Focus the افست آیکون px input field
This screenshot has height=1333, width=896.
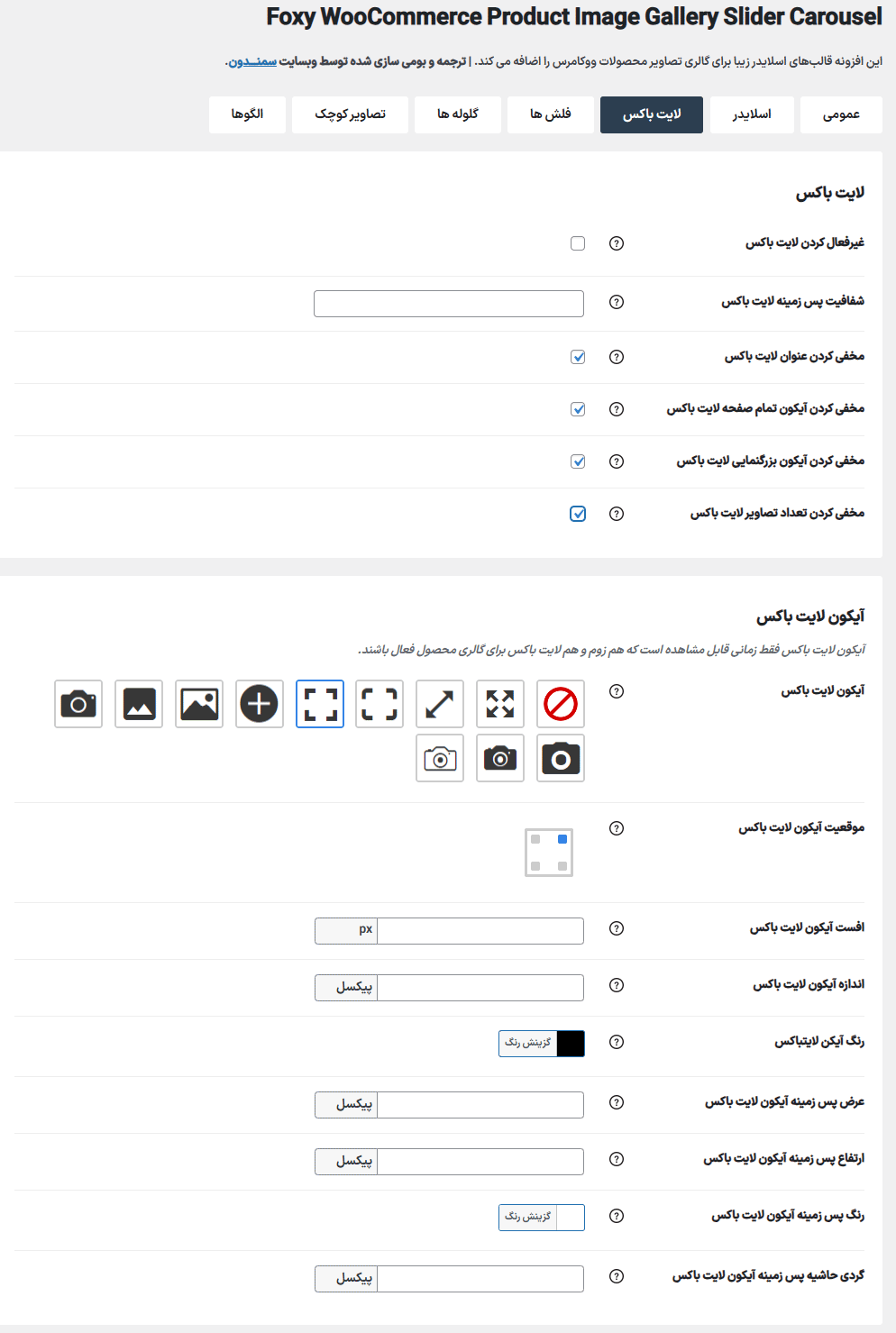(x=480, y=930)
